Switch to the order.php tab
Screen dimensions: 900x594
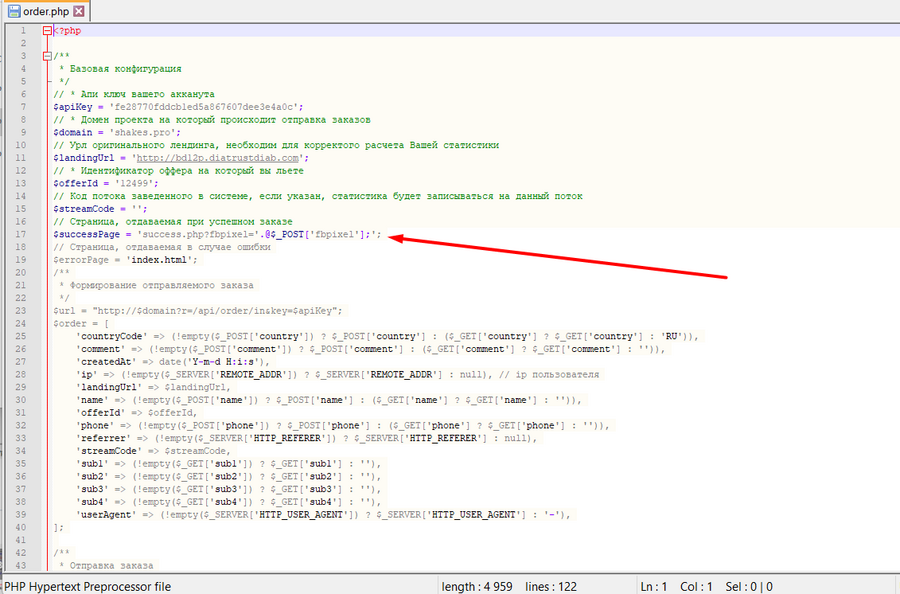tap(44, 11)
